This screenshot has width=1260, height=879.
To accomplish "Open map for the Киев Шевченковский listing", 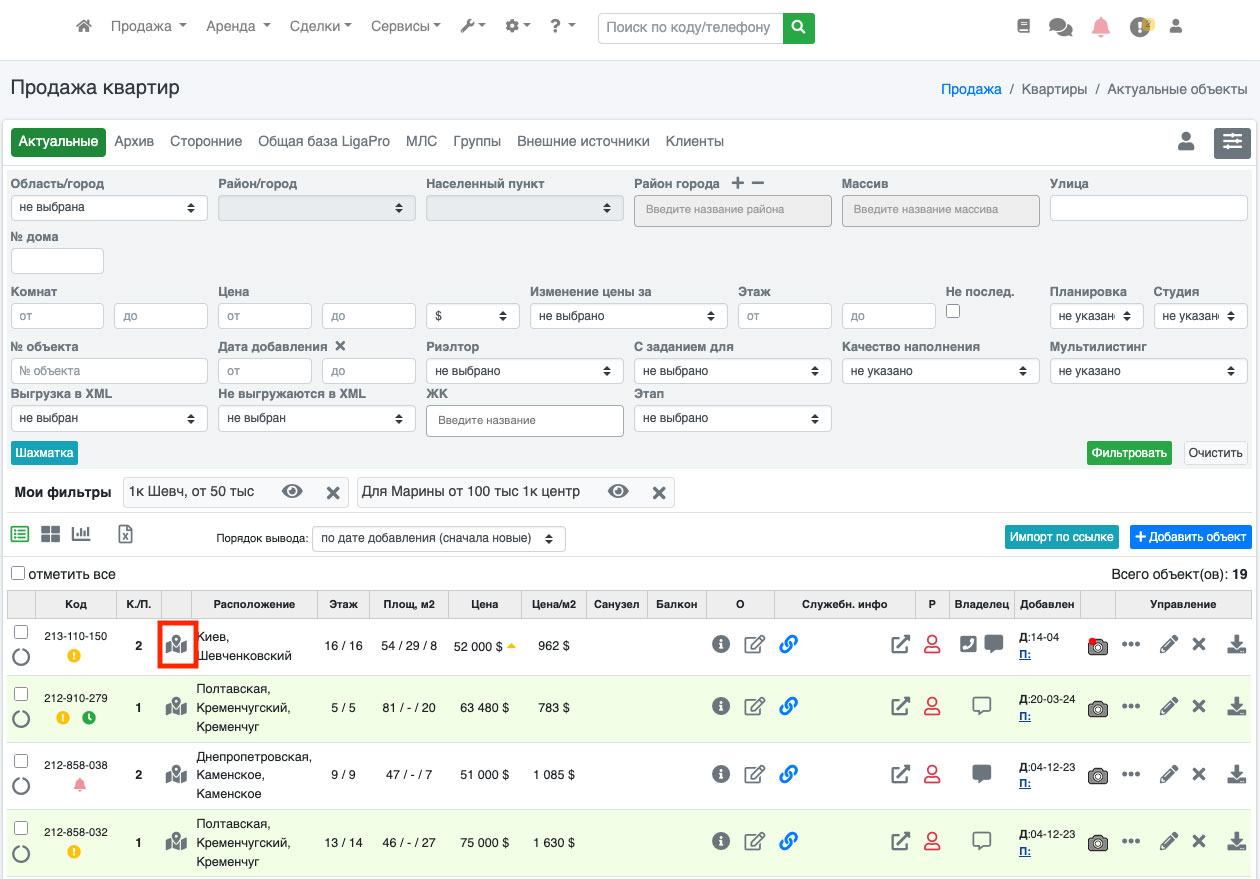I will (x=177, y=645).
